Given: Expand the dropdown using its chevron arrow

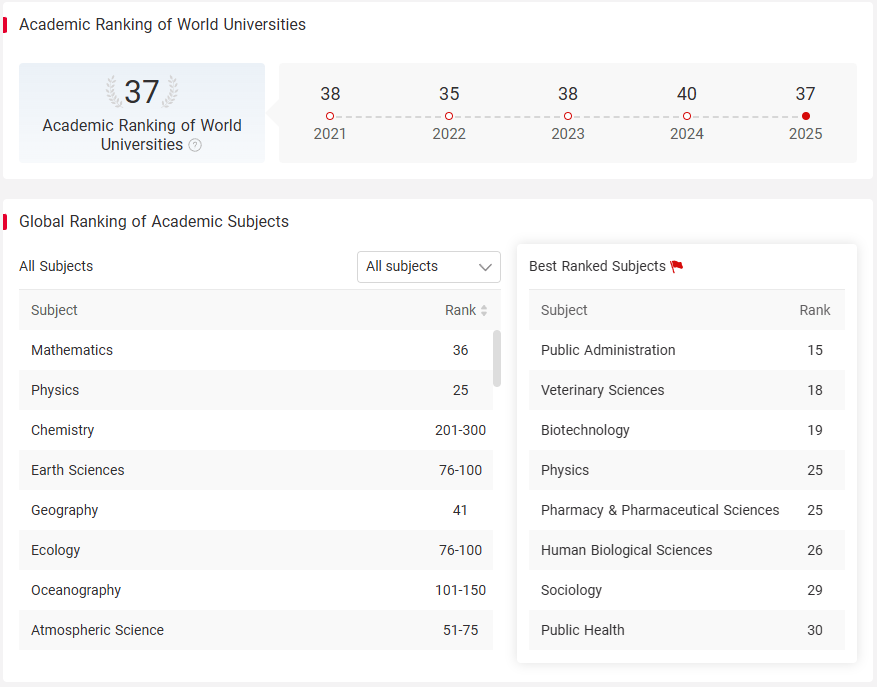Looking at the screenshot, I should point(485,267).
